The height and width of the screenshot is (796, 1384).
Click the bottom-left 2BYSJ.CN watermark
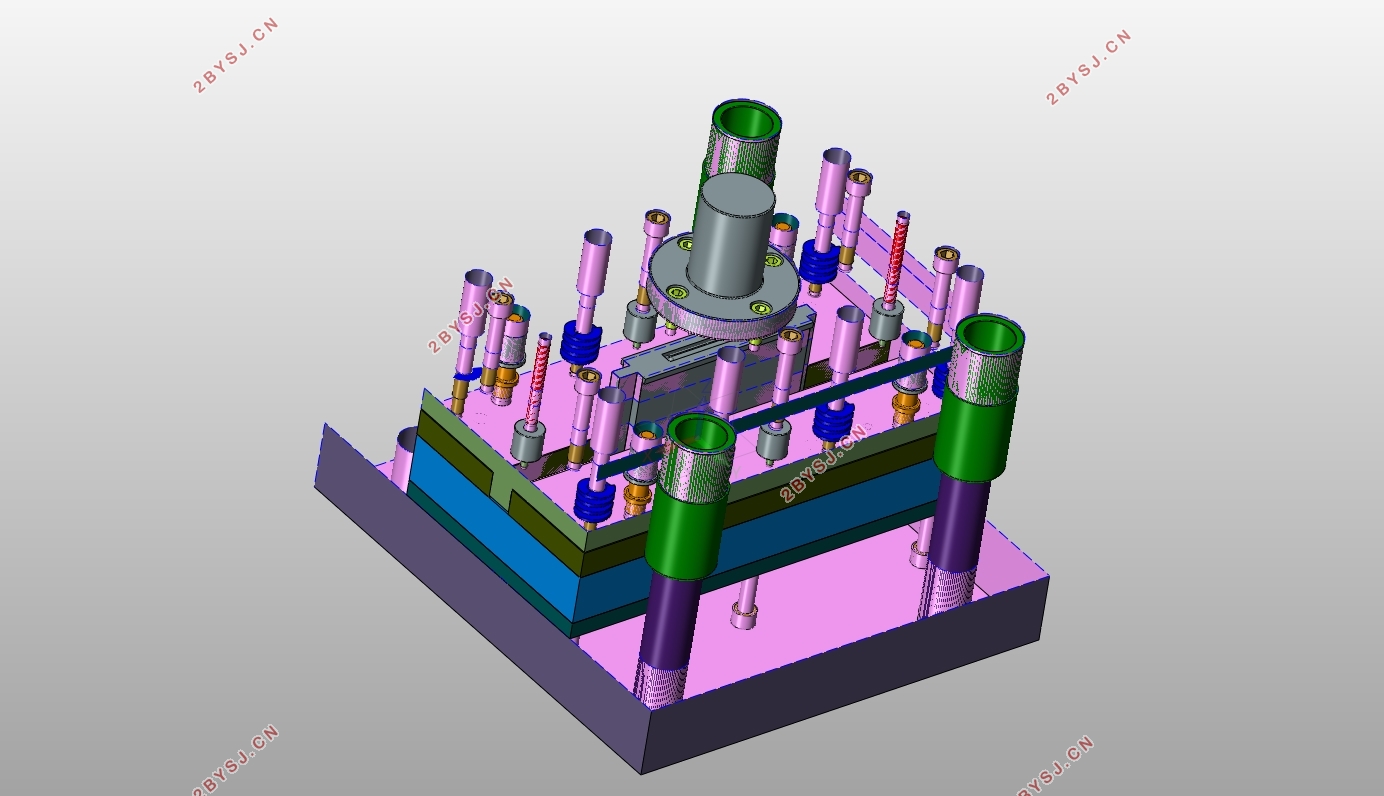pos(236,761)
